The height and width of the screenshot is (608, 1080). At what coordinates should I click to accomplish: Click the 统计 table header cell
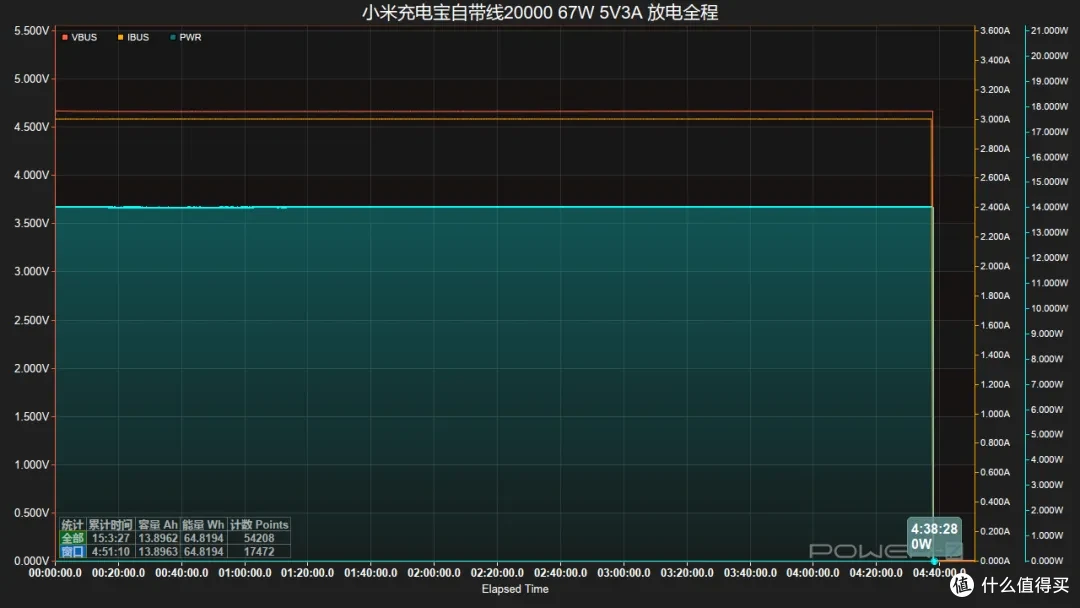[x=72, y=525]
